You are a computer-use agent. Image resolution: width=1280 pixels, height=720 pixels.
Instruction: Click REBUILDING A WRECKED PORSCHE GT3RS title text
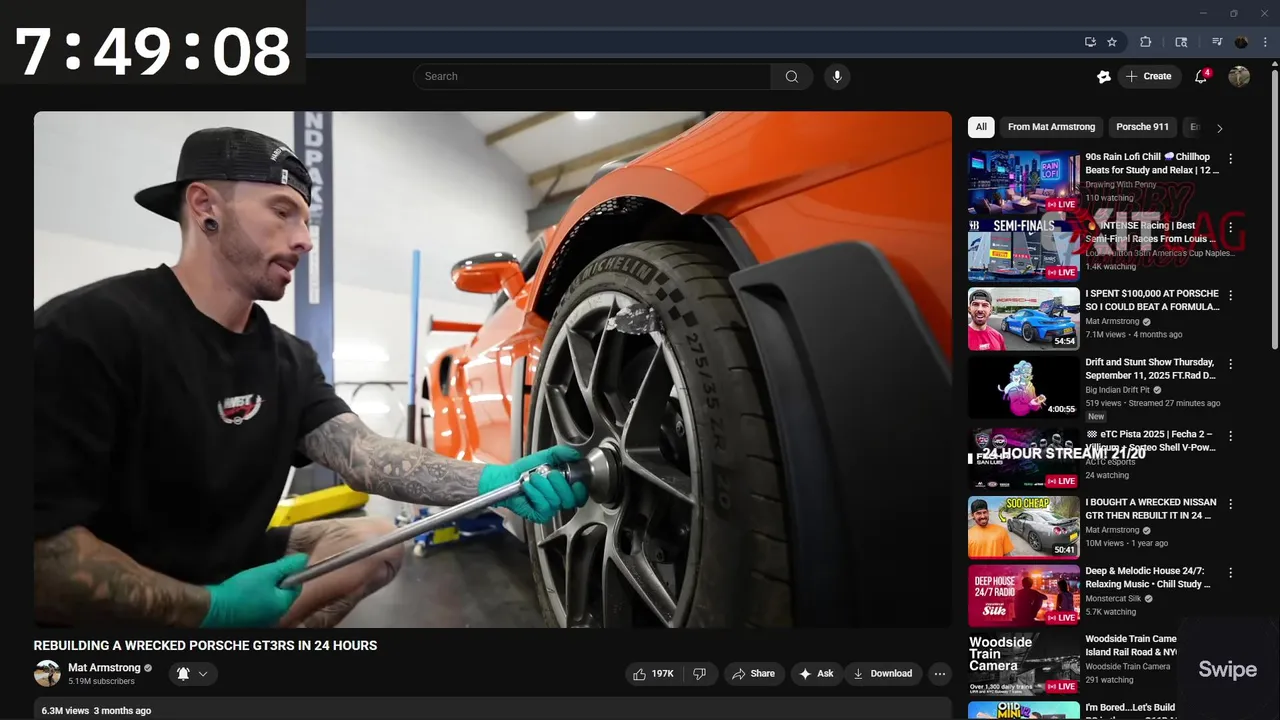click(205, 646)
